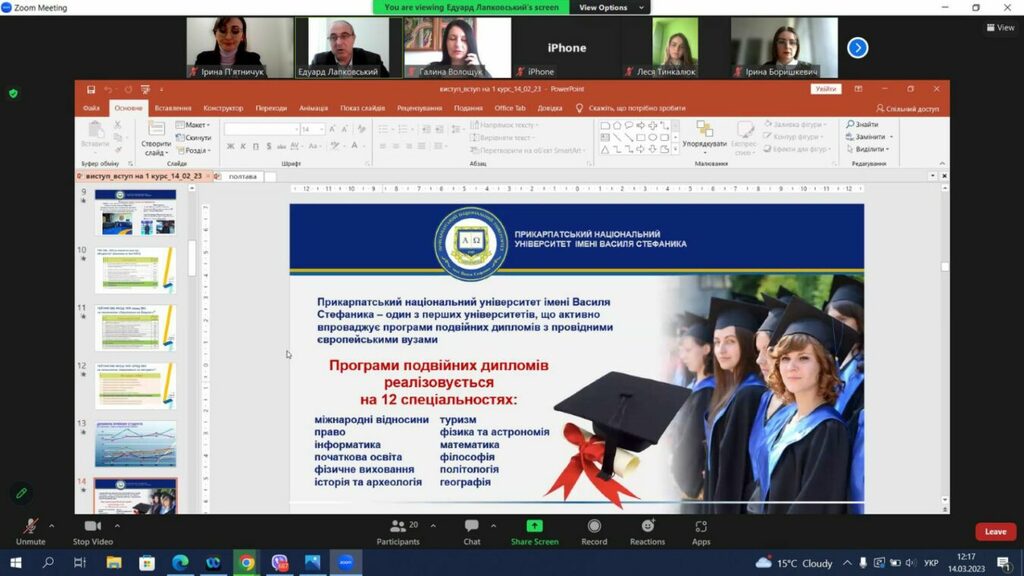Click the green encryption shield icon

[13, 93]
